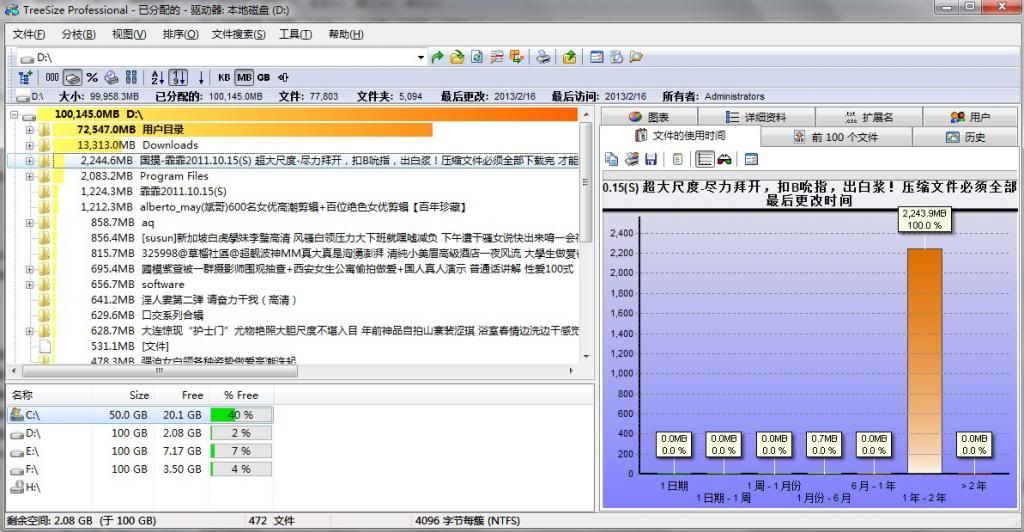
Task: Switch to the 详细资料 tab
Action: [x=756, y=117]
